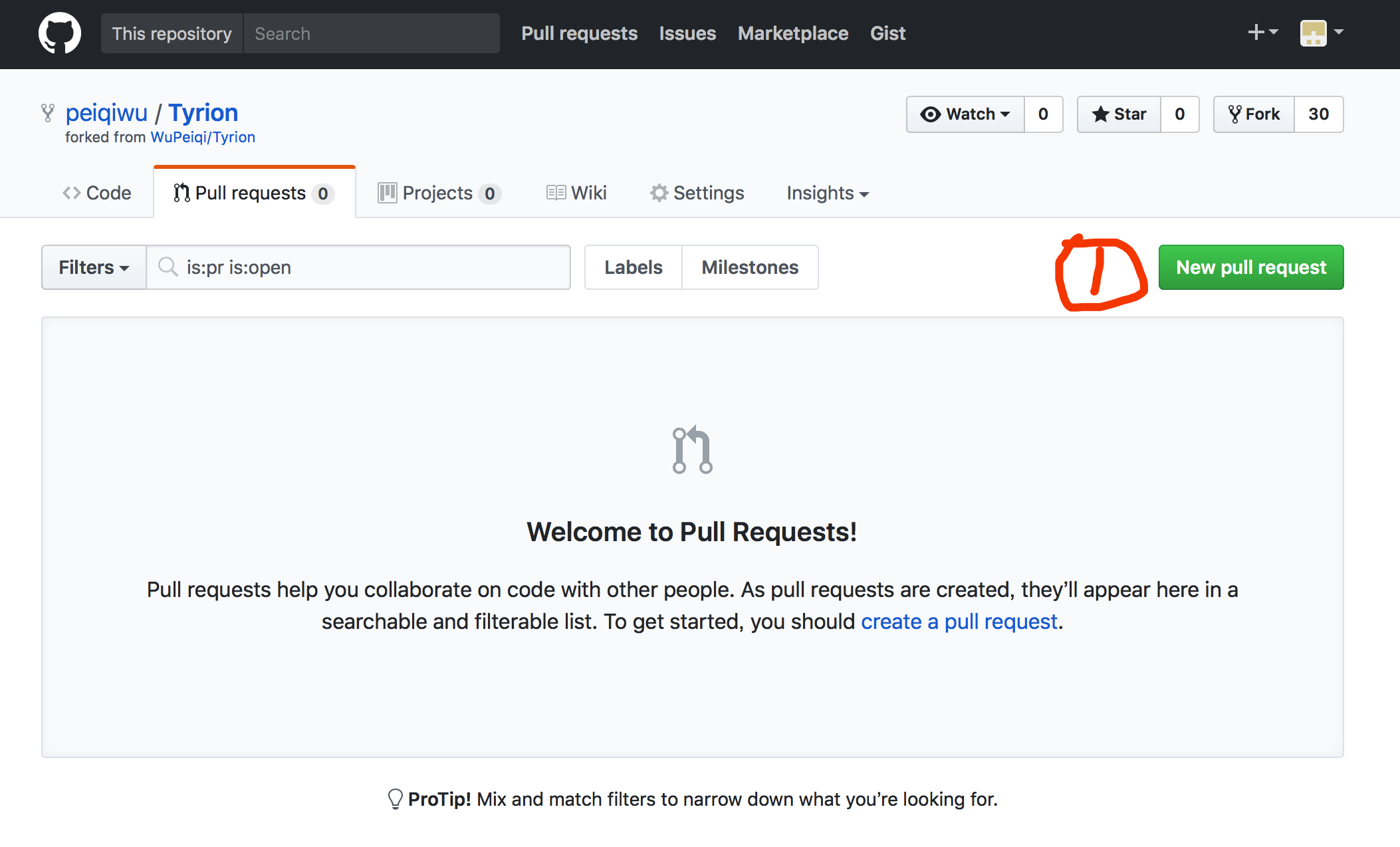Click the Fork button

pyautogui.click(x=1254, y=114)
